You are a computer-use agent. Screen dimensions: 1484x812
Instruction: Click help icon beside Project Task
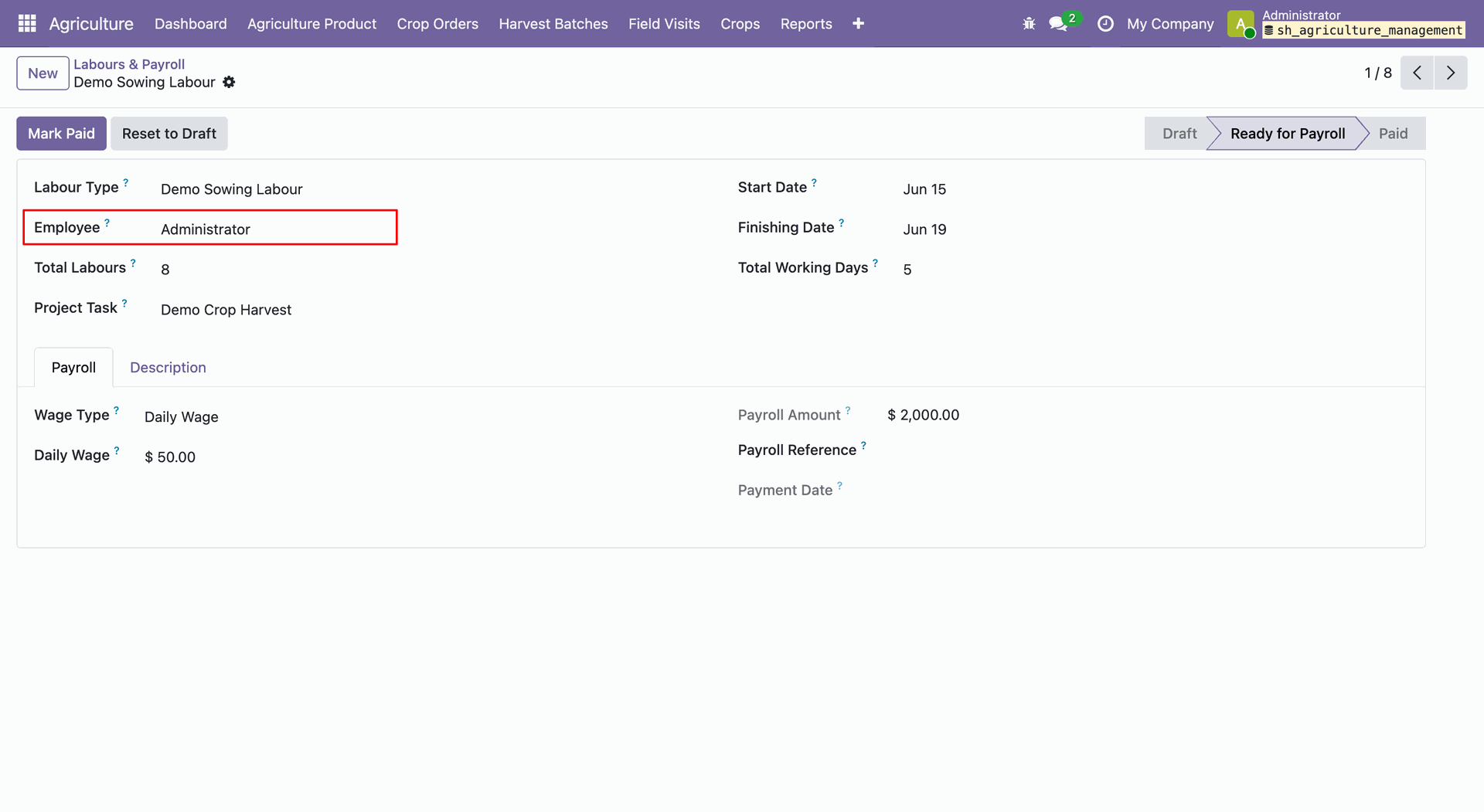124,303
